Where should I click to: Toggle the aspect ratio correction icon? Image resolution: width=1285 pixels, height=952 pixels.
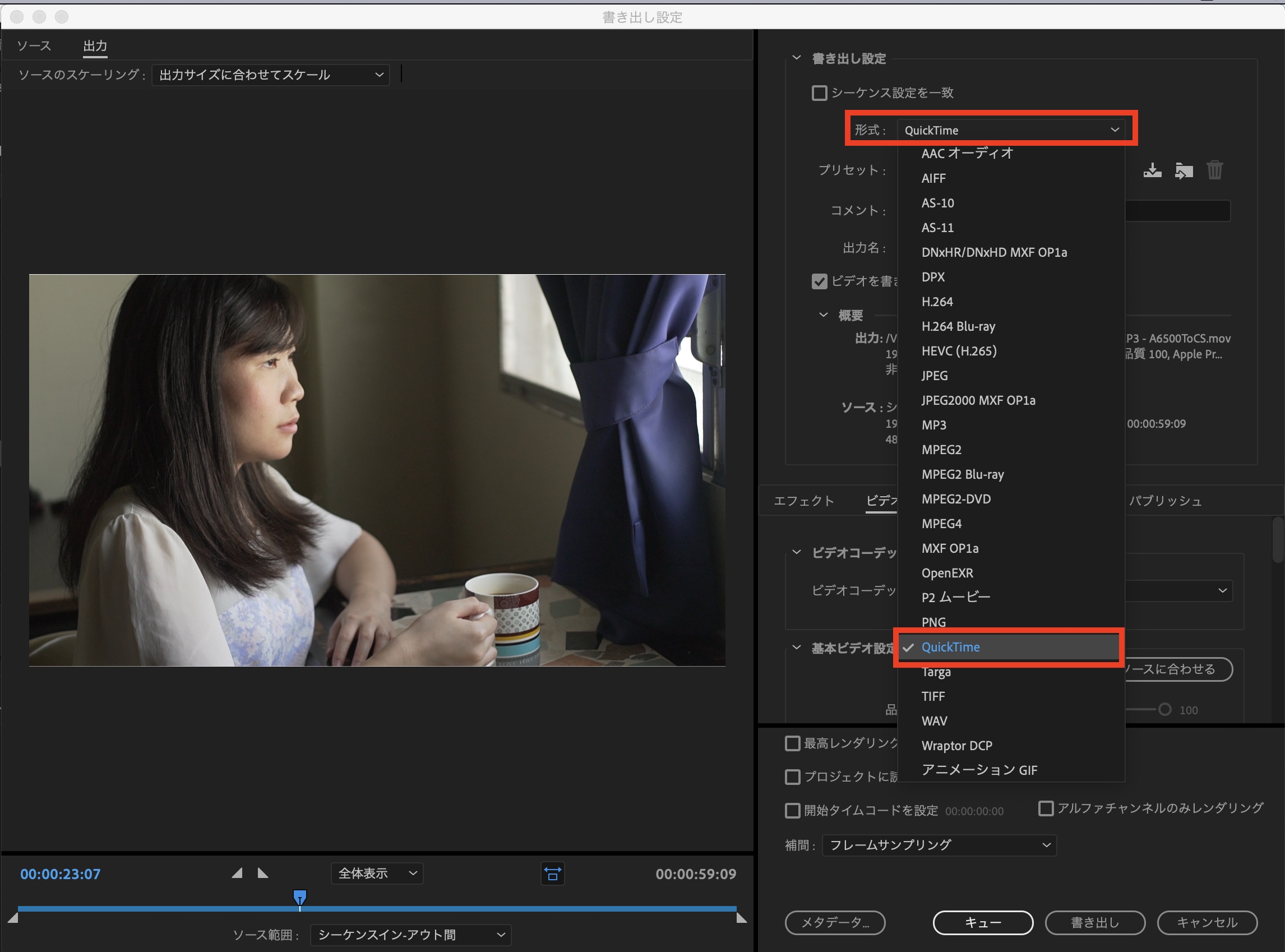[552, 874]
